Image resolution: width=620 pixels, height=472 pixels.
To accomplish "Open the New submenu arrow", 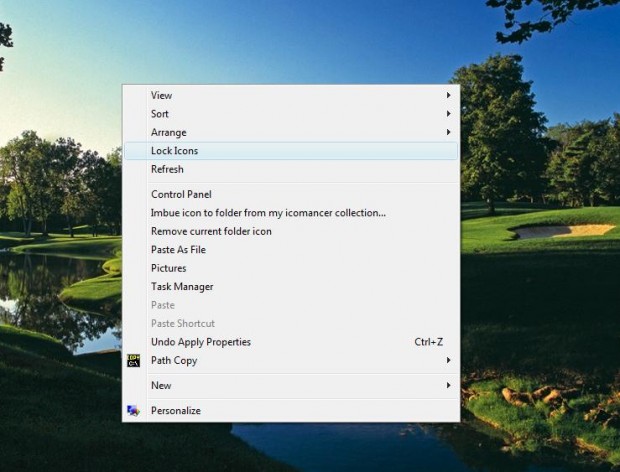I will point(449,385).
